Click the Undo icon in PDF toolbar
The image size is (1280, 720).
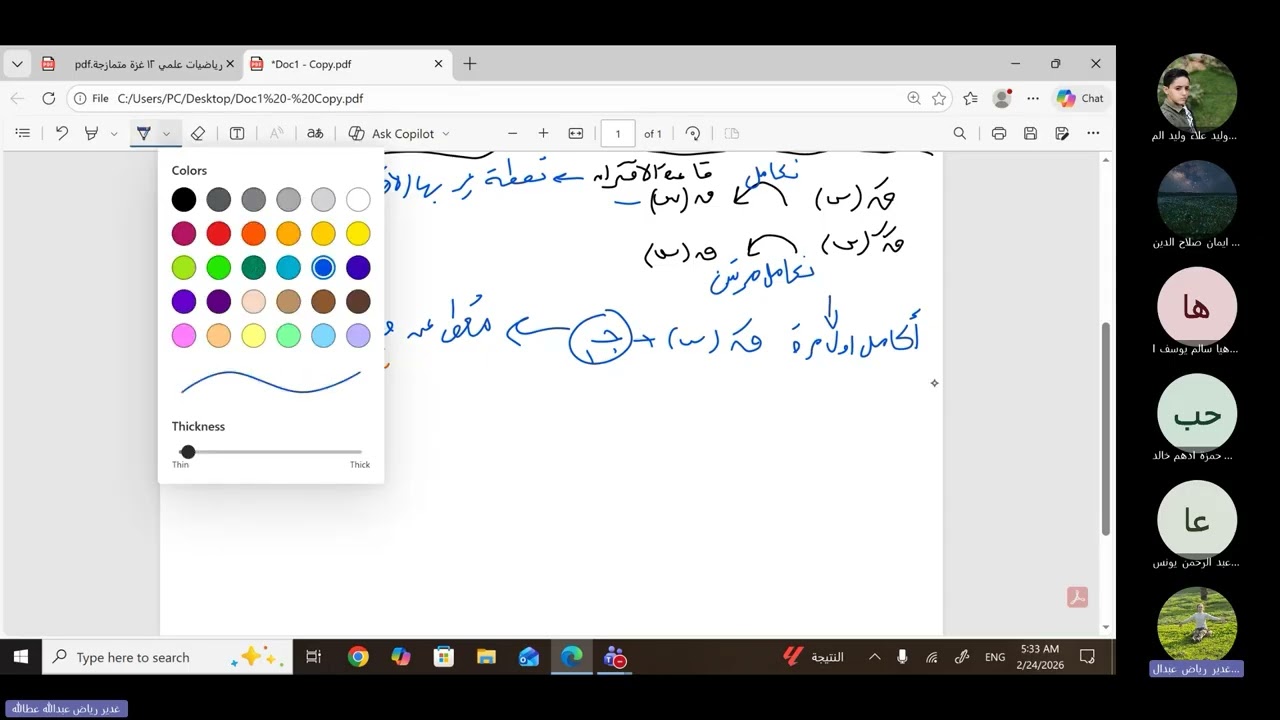pyautogui.click(x=62, y=133)
